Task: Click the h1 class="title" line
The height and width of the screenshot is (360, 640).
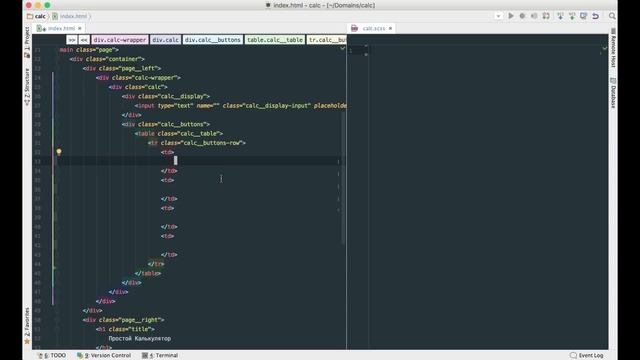Action: coord(125,329)
